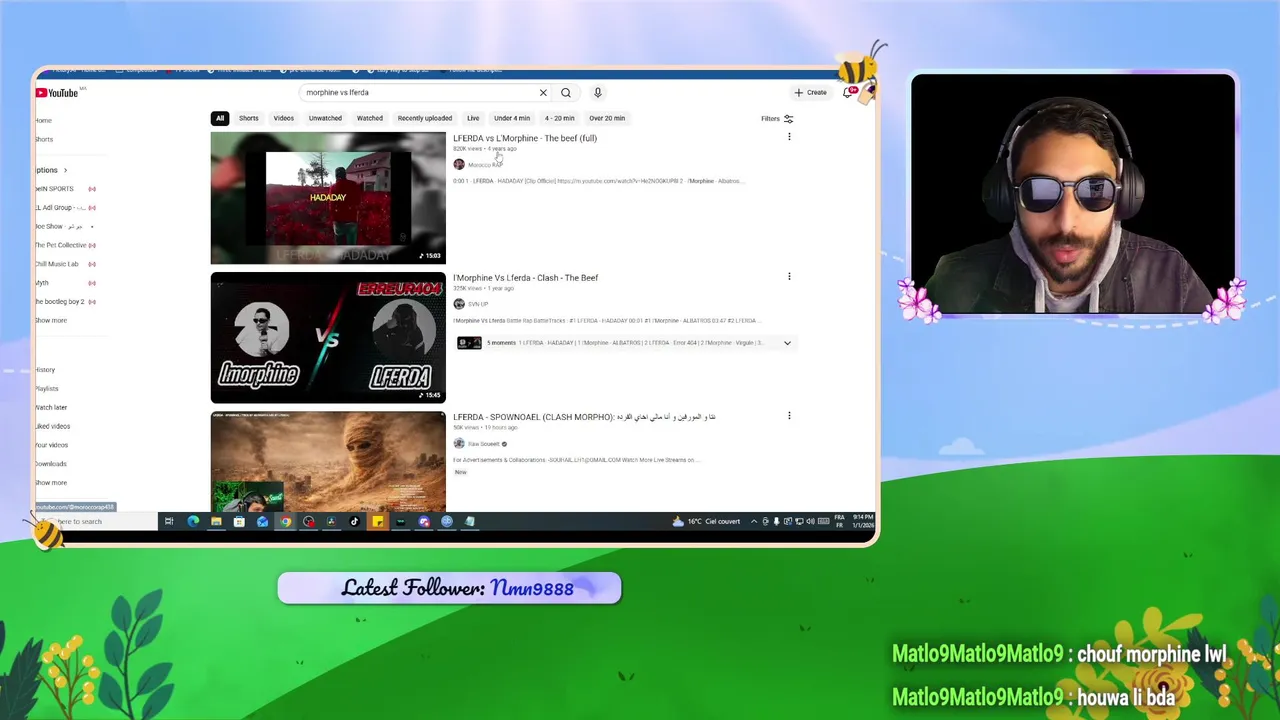Select the 'Live' filter chip
The image size is (1280, 720).
click(473, 118)
